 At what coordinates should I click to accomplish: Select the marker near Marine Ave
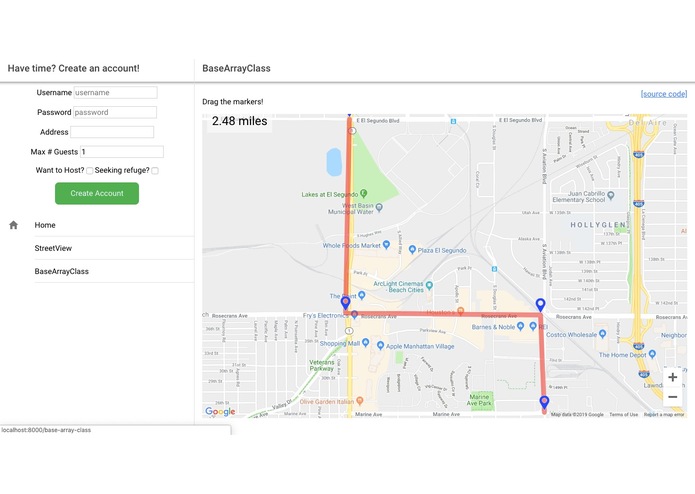click(x=544, y=402)
